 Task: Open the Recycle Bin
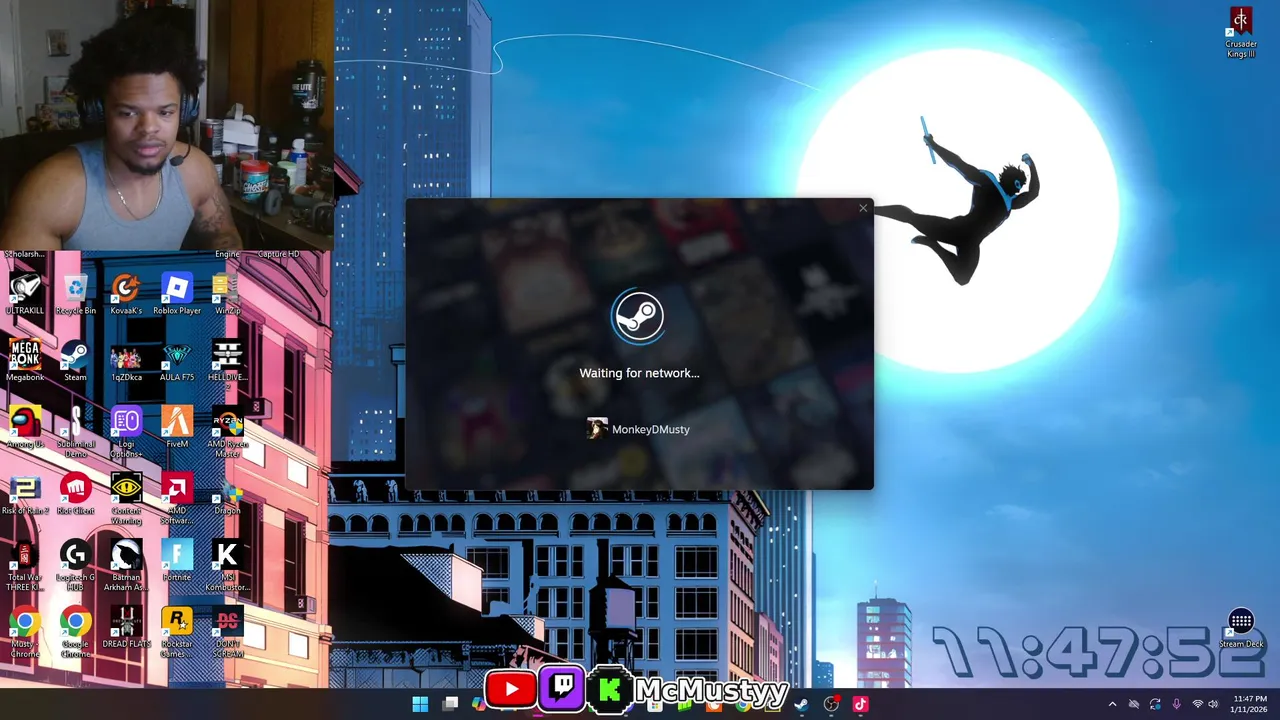point(76,295)
